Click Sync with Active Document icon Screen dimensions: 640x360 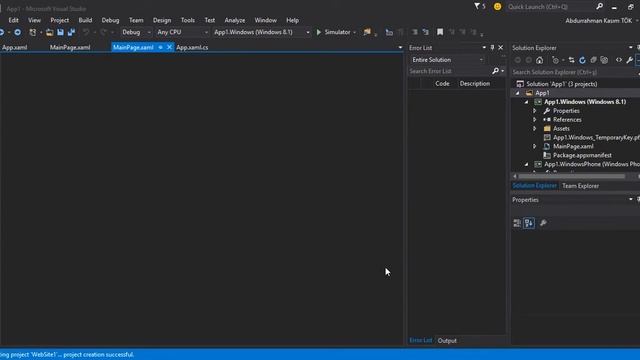[x=571, y=60]
